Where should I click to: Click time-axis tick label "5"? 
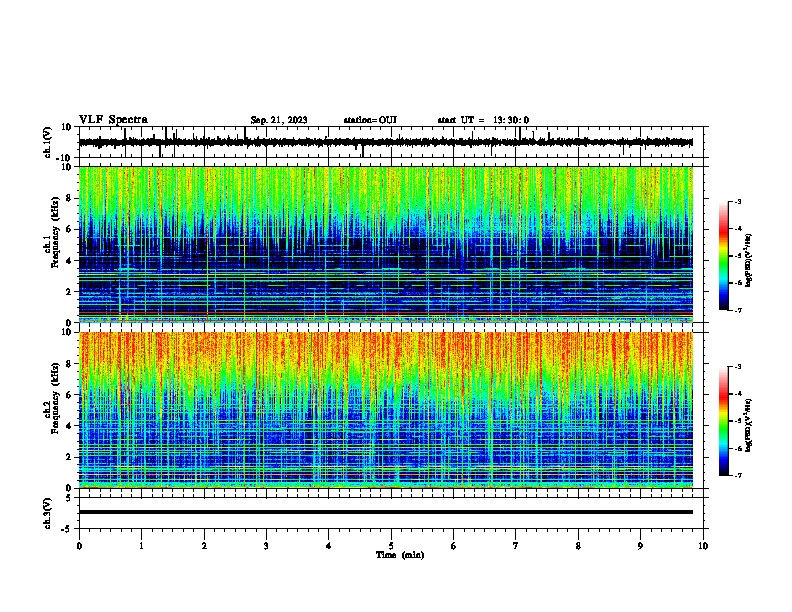click(391, 546)
